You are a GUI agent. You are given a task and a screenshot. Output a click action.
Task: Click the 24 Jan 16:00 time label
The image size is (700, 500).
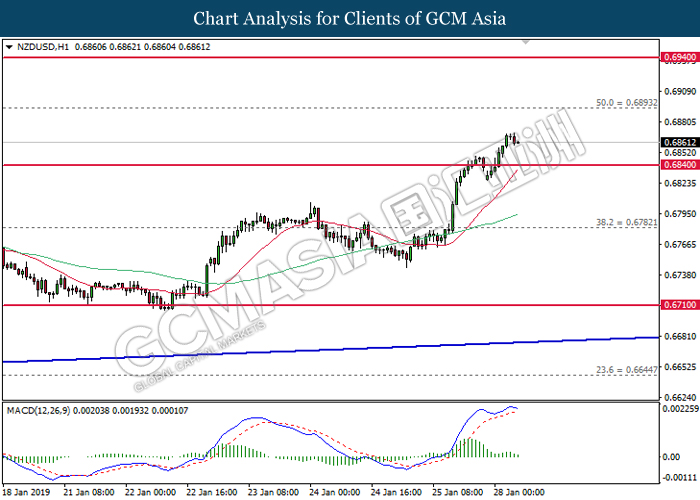396,492
